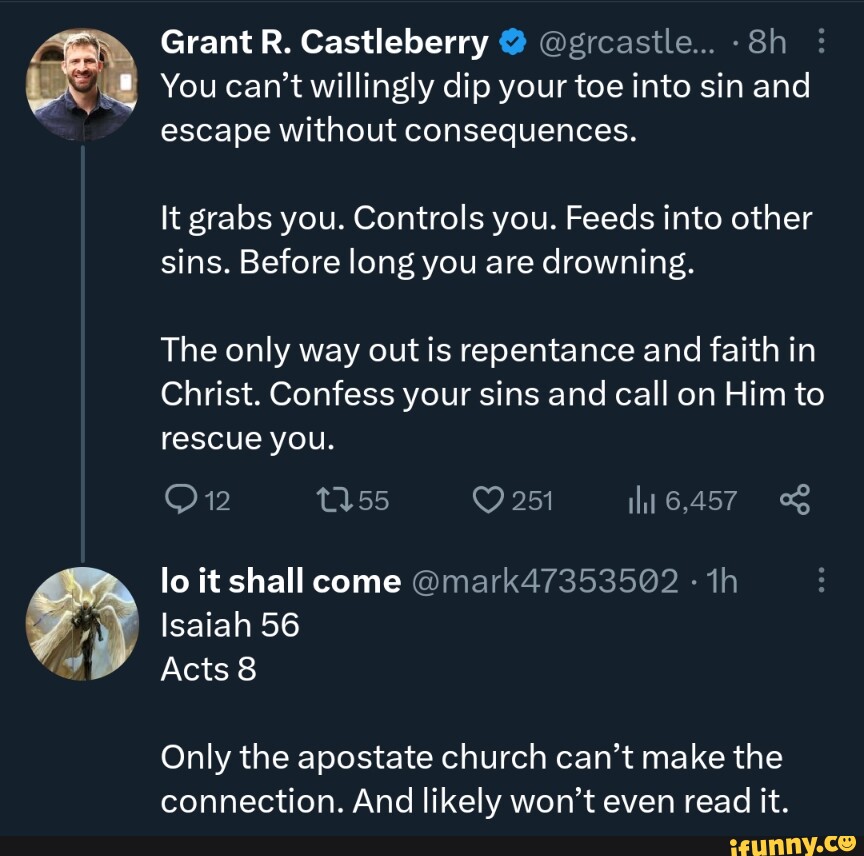Open the angel avatar of replier
The image size is (864, 856).
82,623
